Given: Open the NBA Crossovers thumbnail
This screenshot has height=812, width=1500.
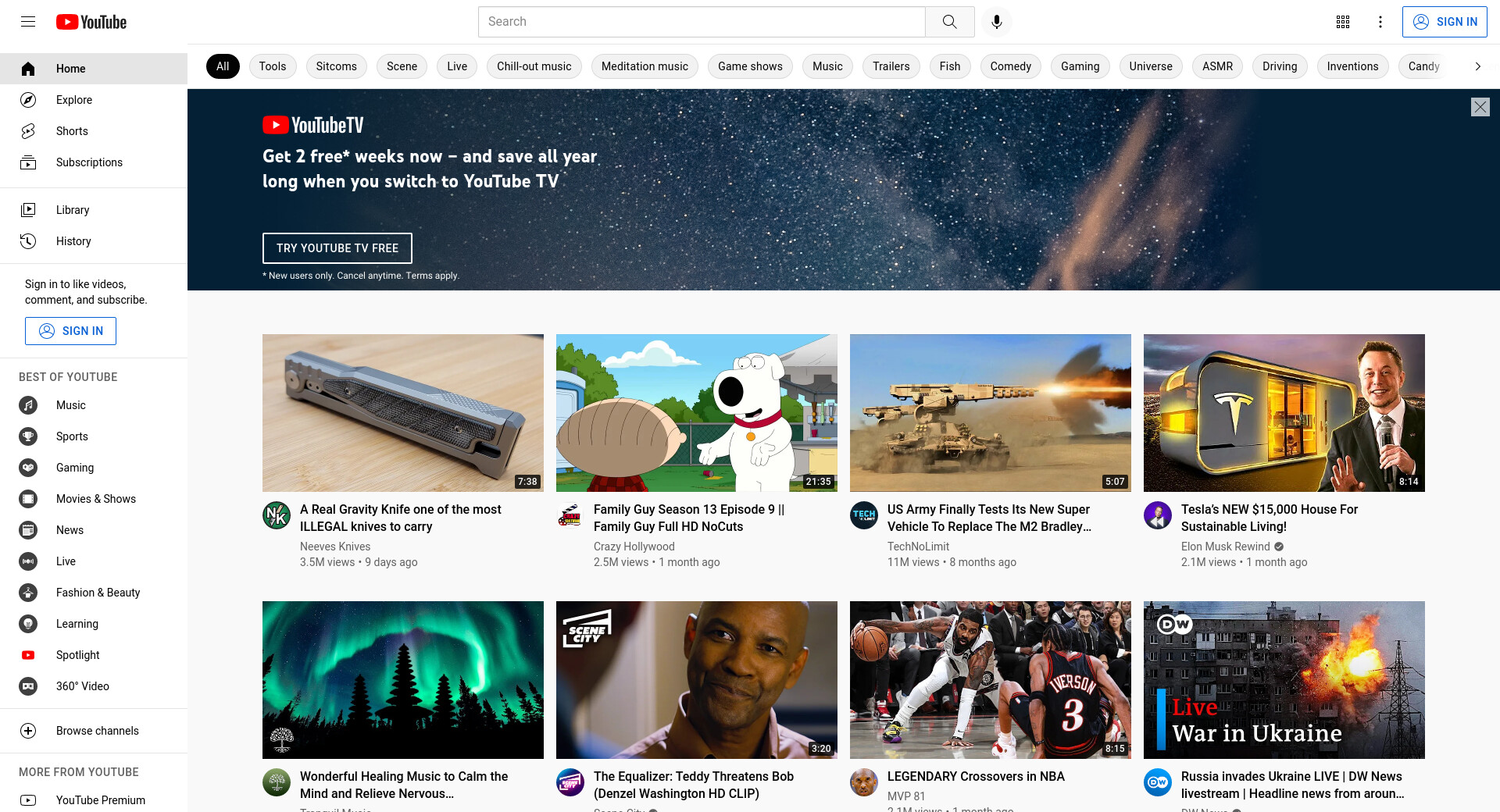Looking at the screenshot, I should coord(991,680).
